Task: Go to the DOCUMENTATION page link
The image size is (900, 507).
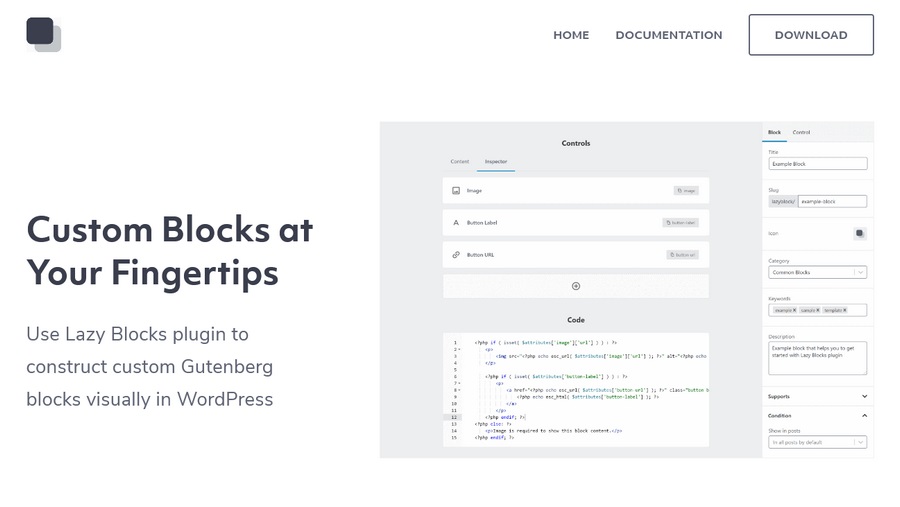Action: point(669,35)
